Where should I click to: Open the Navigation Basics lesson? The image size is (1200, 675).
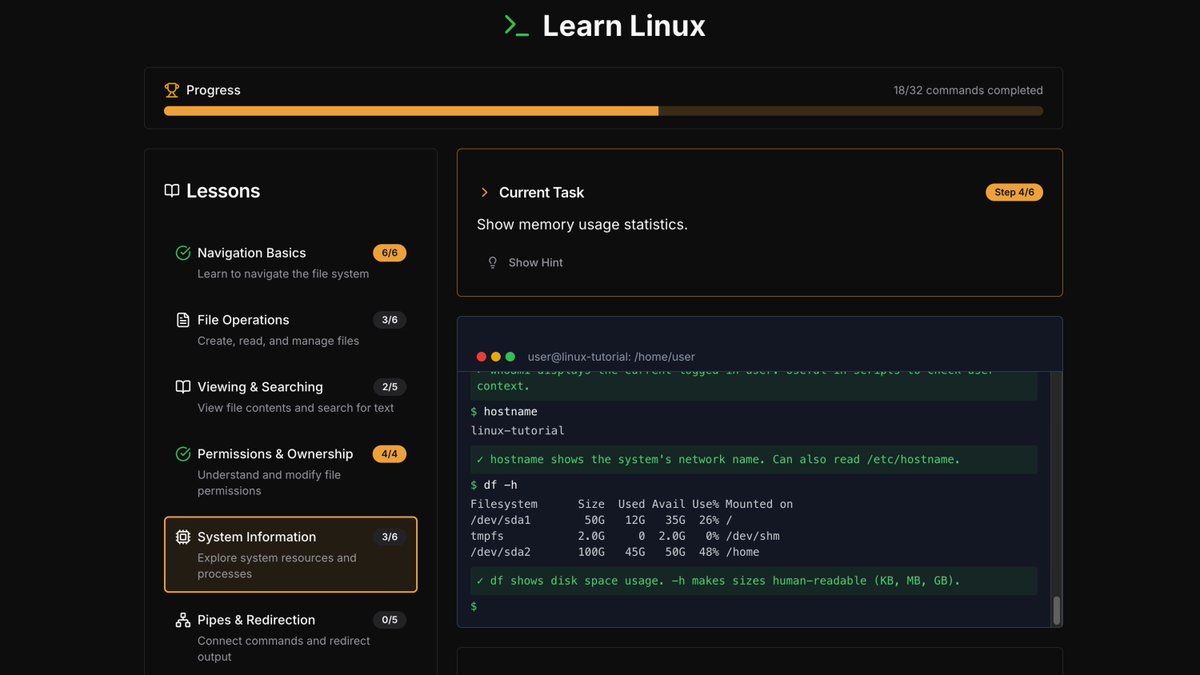[291, 262]
